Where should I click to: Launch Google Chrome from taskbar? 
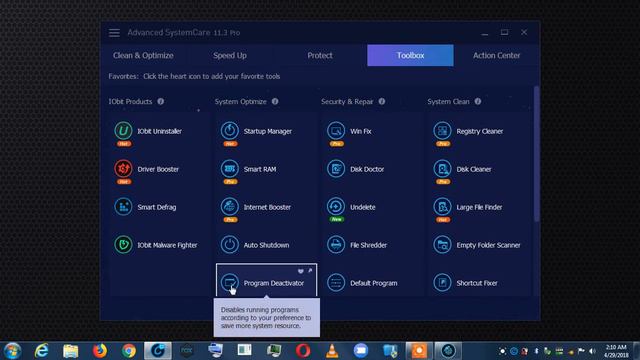point(129,351)
